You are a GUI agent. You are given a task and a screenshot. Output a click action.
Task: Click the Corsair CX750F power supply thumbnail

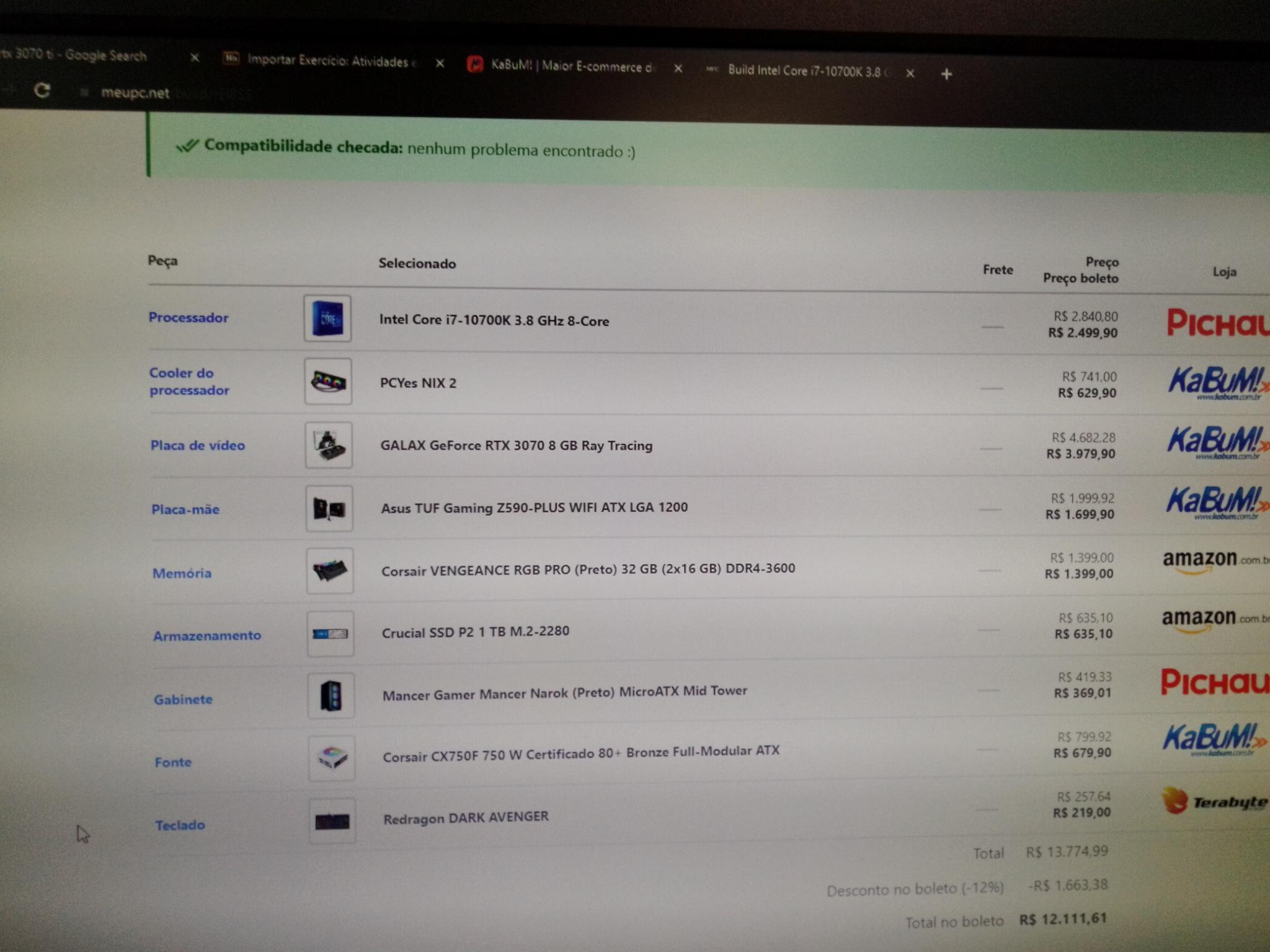[x=332, y=758]
